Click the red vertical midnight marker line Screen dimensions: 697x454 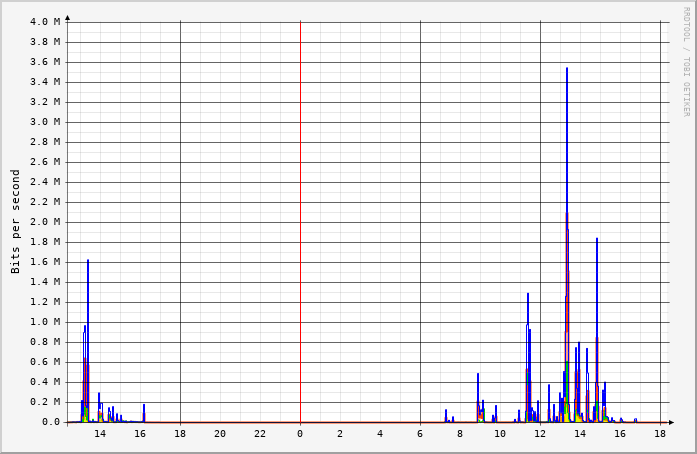pos(300,221)
